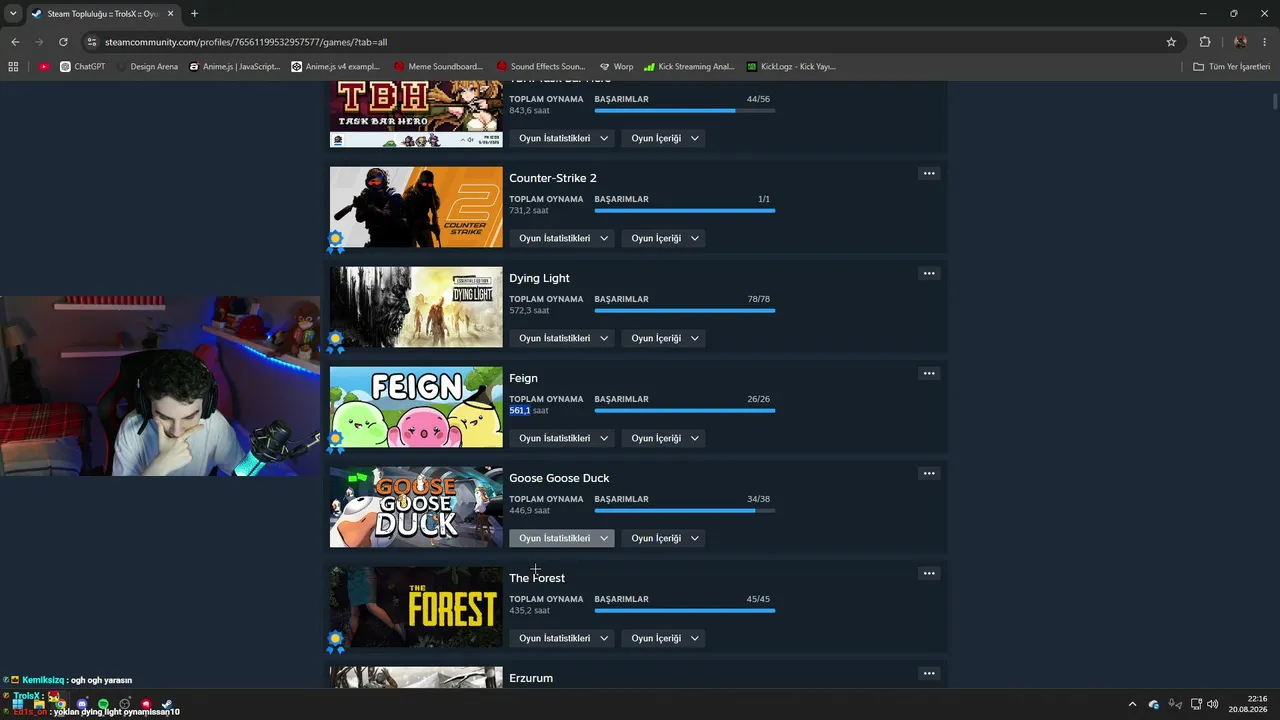The height and width of the screenshot is (720, 1280).
Task: Expand Oyun İstatistikleri for Counter-Strike 2
Action: click(x=562, y=238)
